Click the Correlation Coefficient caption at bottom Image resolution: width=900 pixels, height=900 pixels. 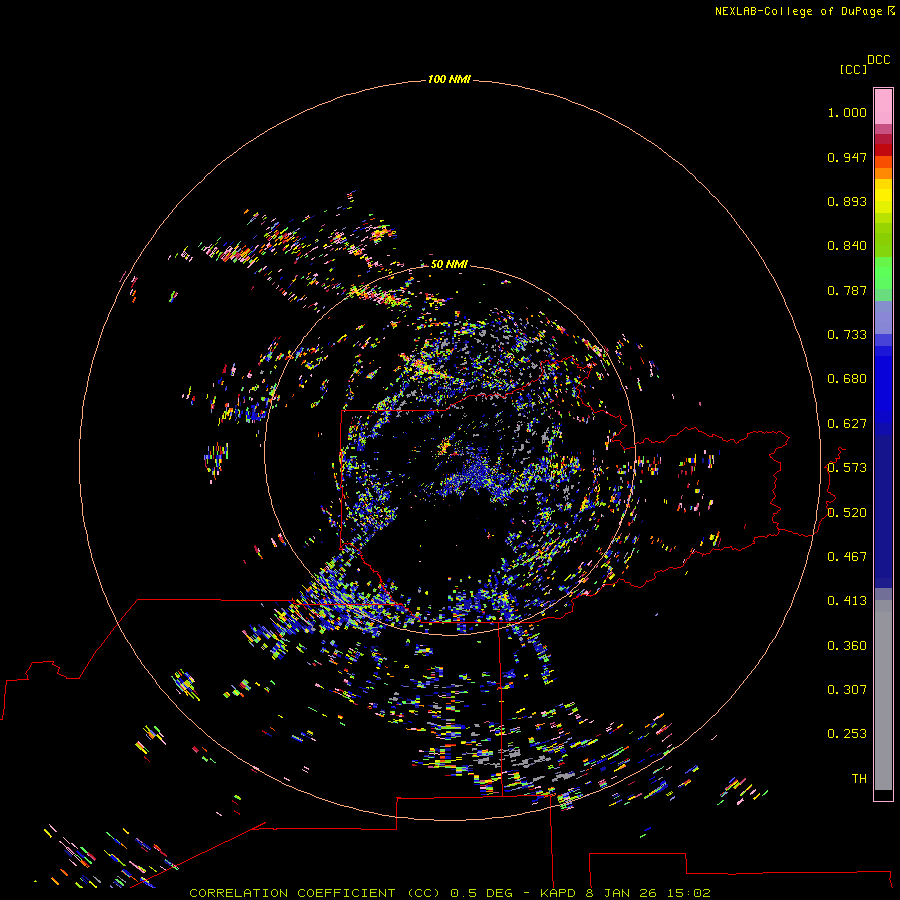(450, 893)
